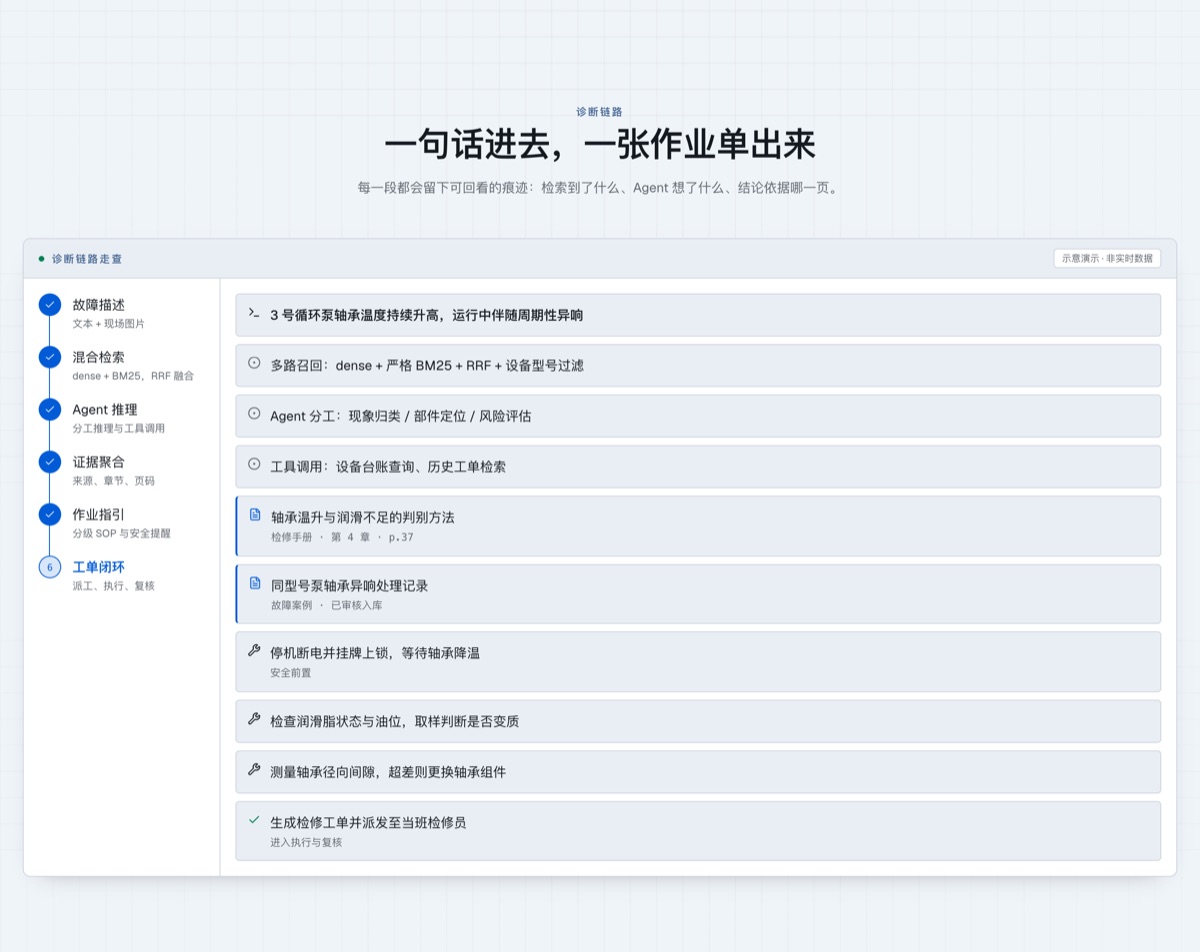Click the text dense + BM25，RRF 融合
Viewport: 1200px width, 952px height.
tap(133, 376)
